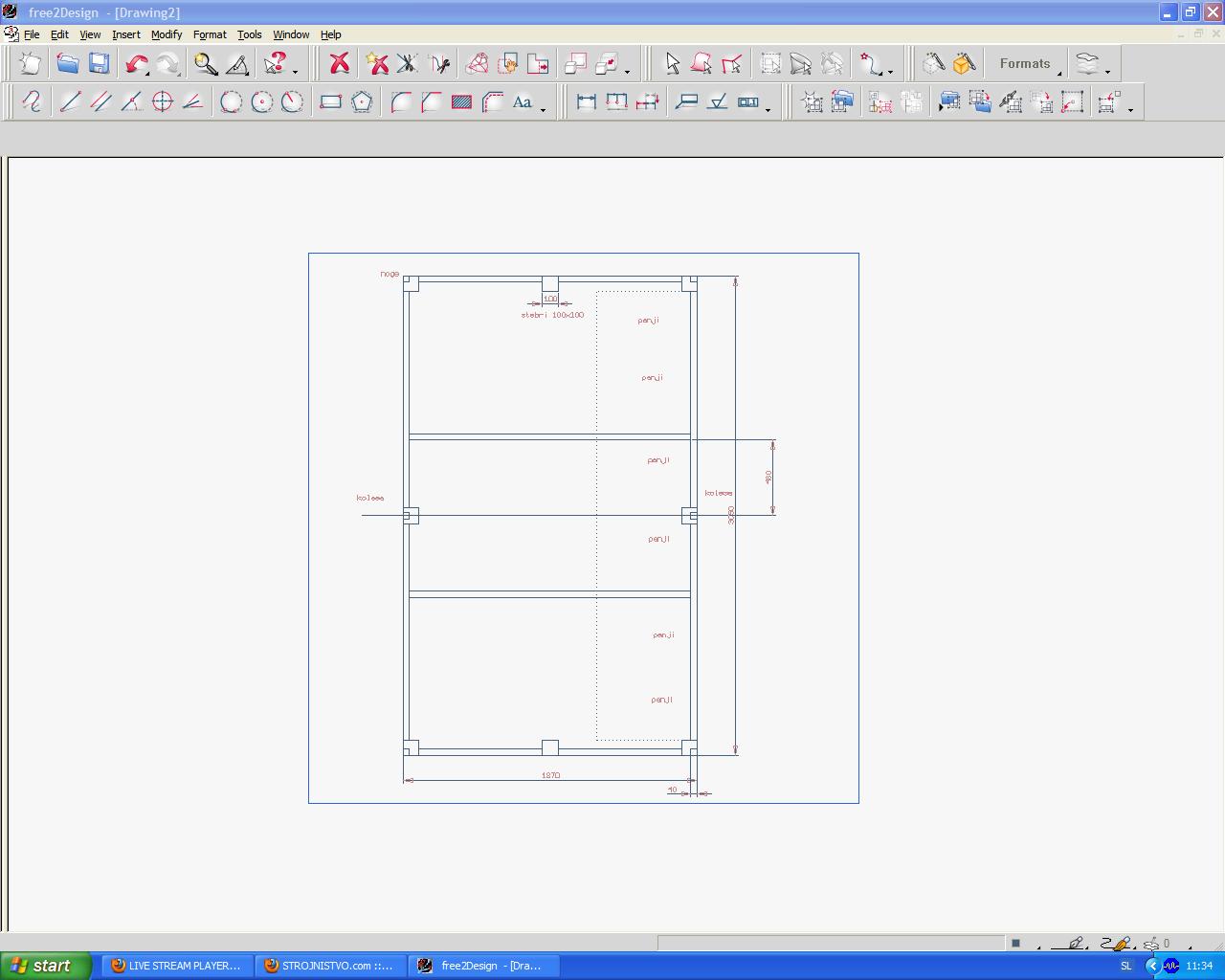Image resolution: width=1225 pixels, height=980 pixels.
Task: Select the polygon drawing tool
Action: (x=362, y=101)
